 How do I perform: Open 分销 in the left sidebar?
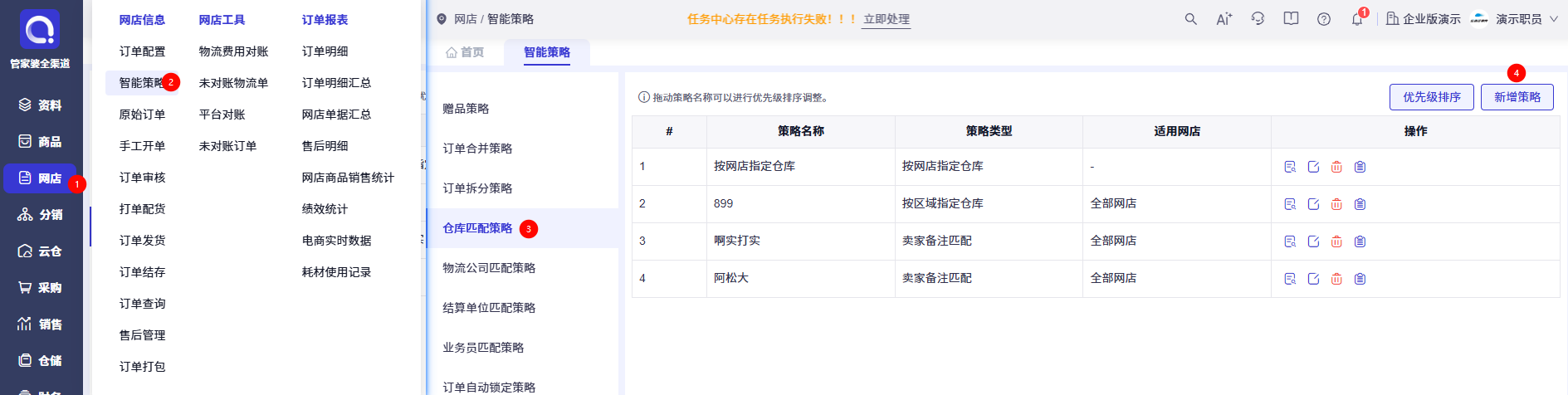[x=40, y=215]
